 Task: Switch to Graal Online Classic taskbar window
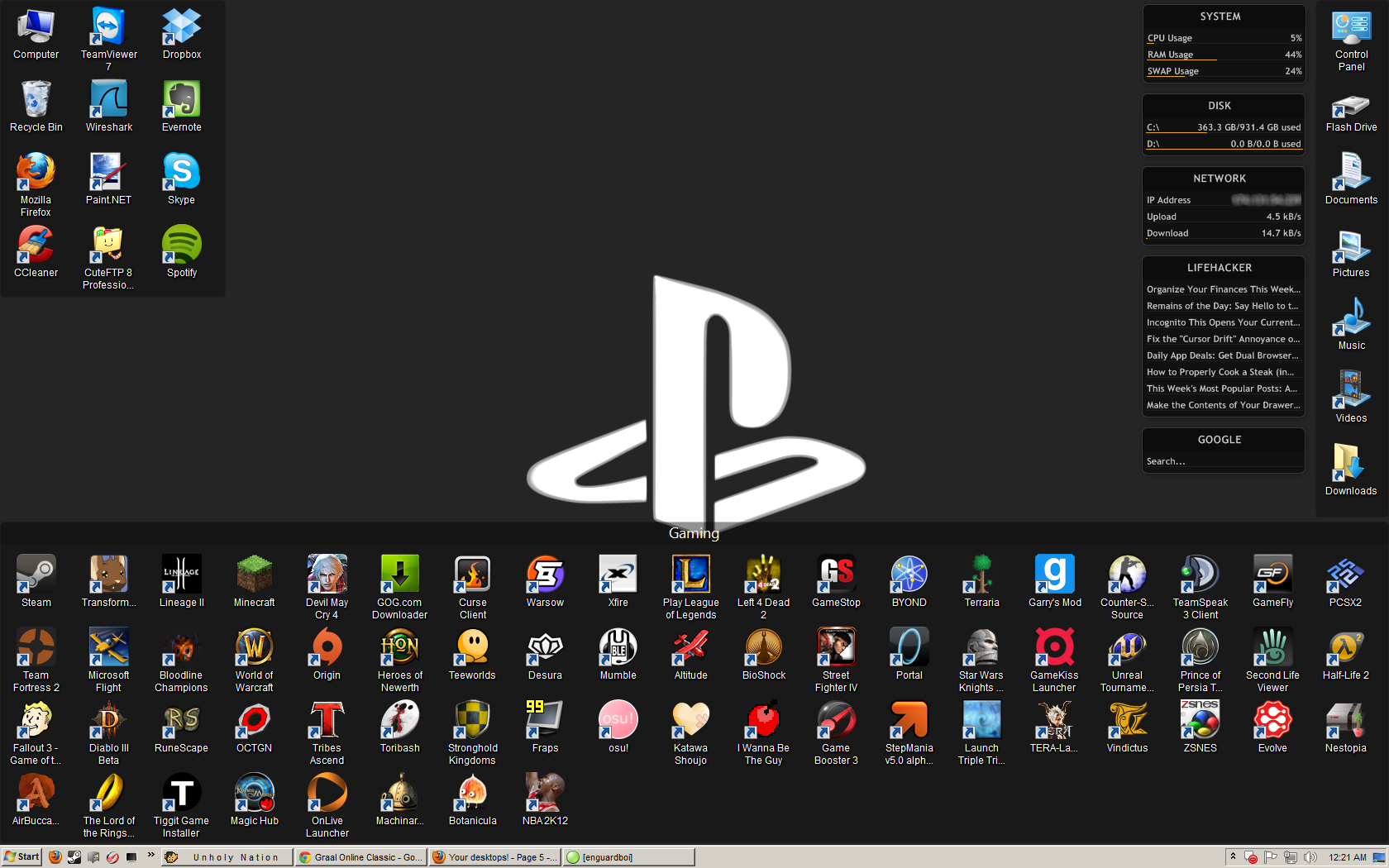tap(360, 857)
